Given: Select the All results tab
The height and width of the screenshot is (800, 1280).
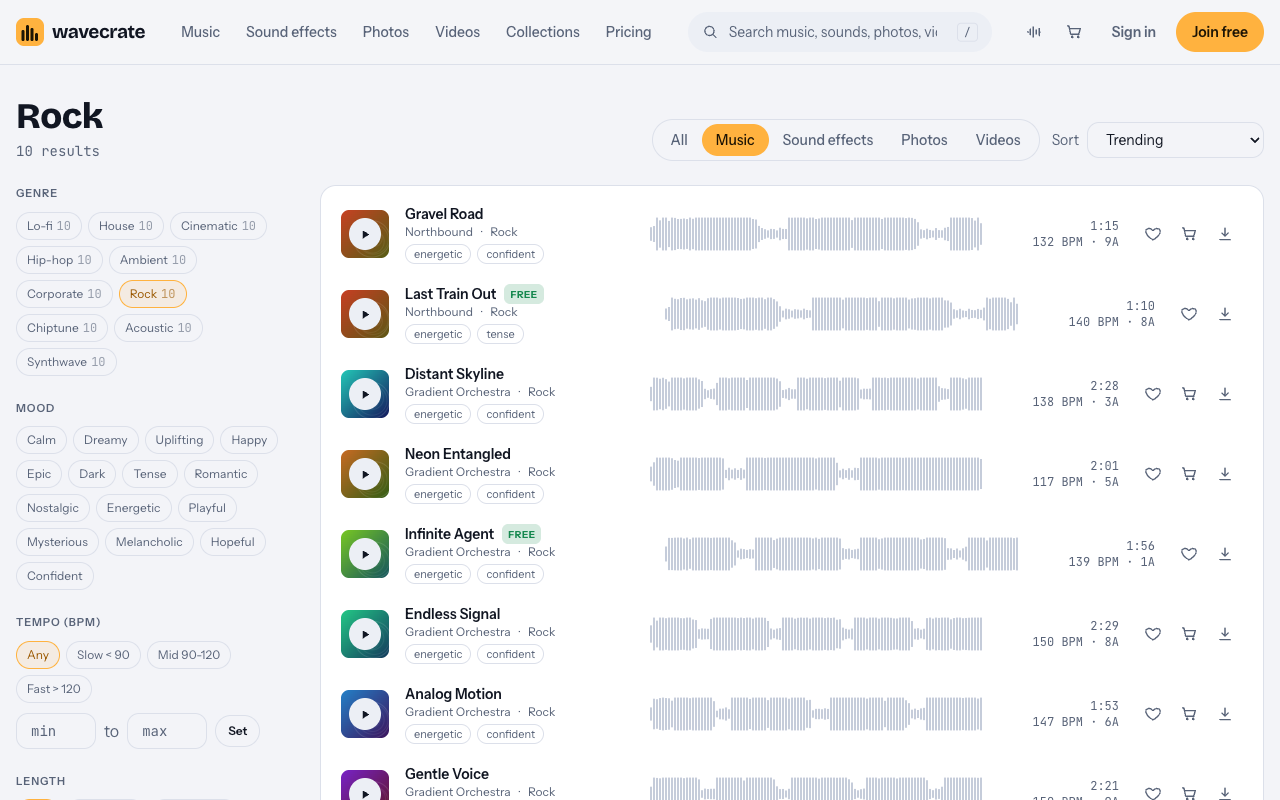Looking at the screenshot, I should tap(679, 140).
